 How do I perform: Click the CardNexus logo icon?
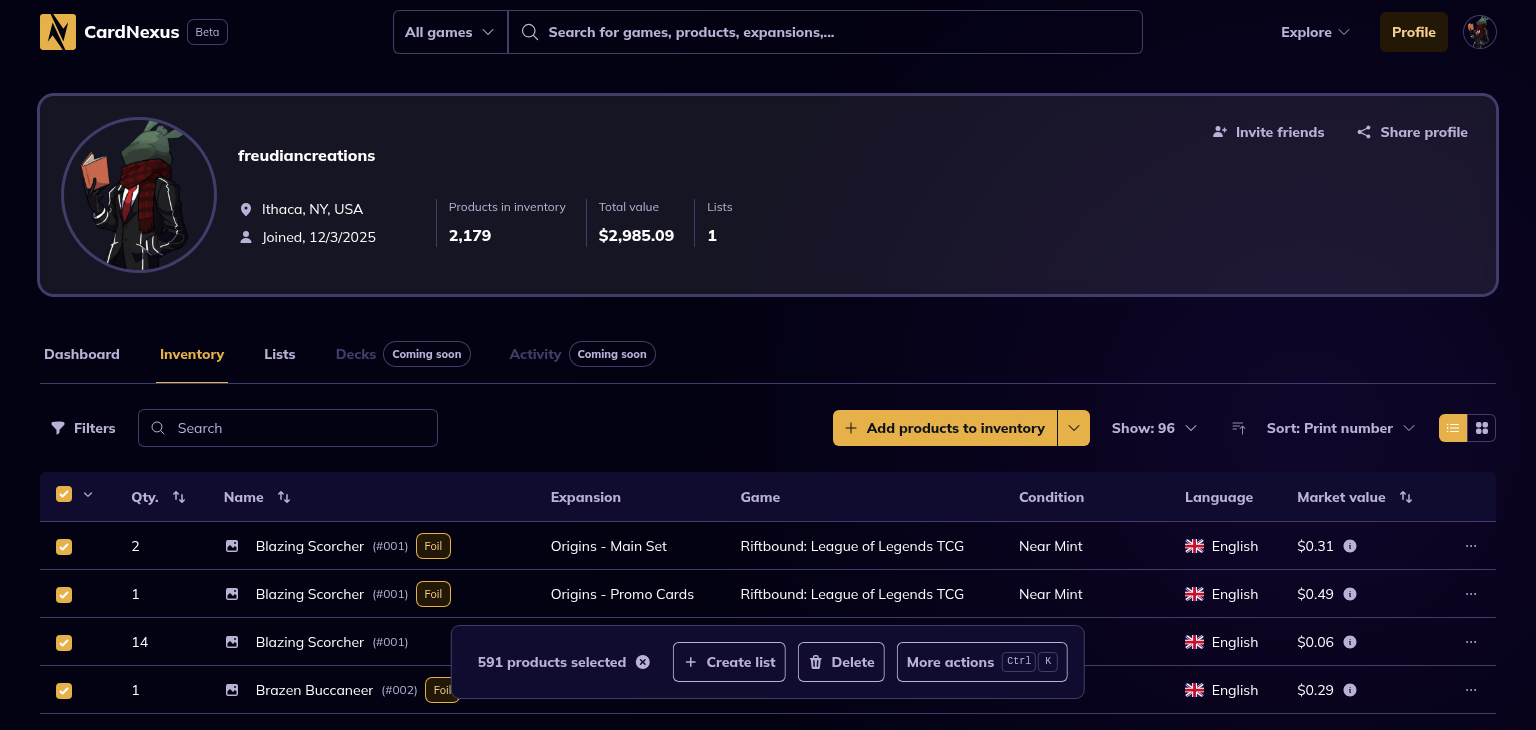(58, 32)
